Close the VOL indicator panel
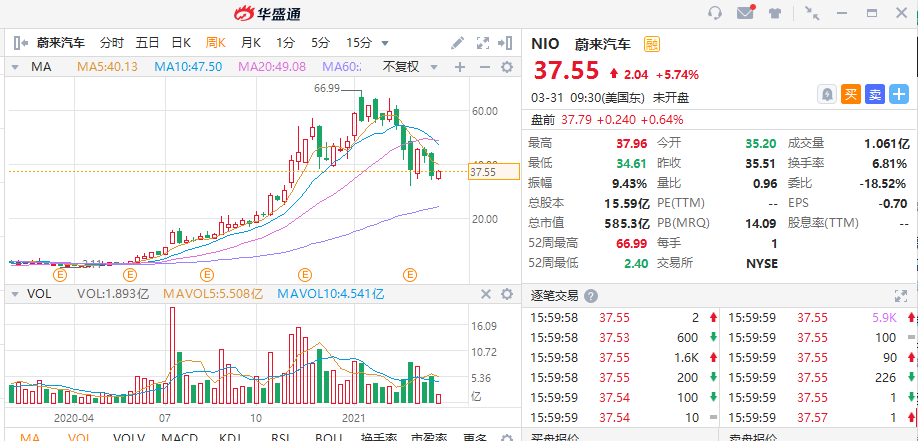This screenshot has width=918, height=441. click(x=486, y=294)
